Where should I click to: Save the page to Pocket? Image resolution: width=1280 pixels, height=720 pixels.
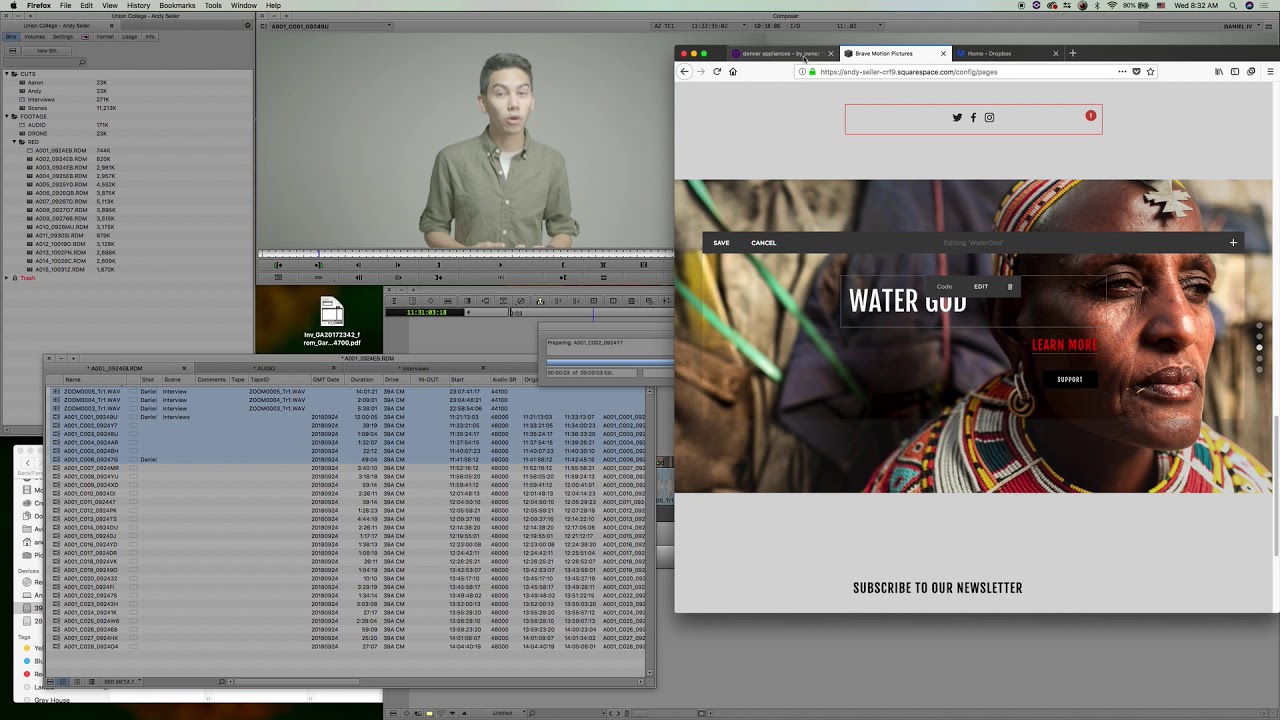tap(1136, 71)
